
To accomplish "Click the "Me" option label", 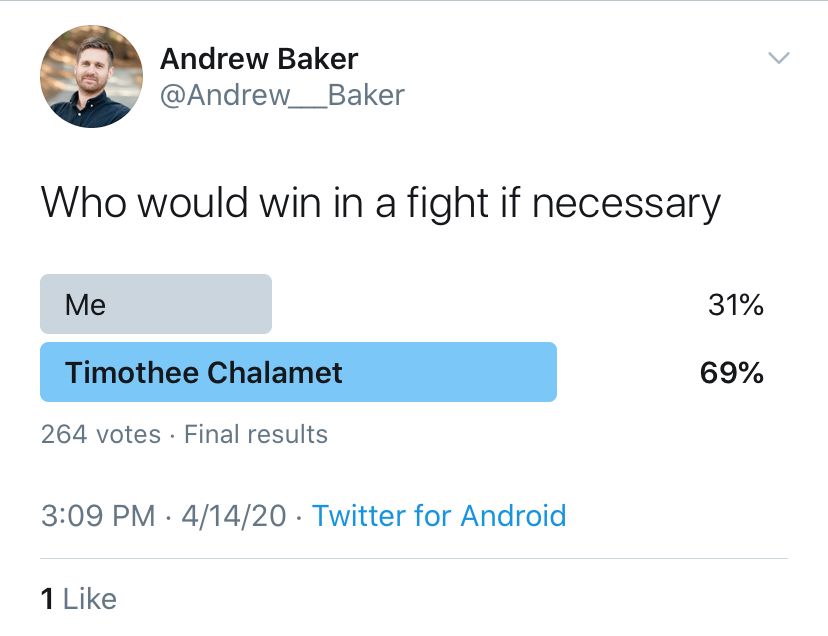I will coord(85,305).
